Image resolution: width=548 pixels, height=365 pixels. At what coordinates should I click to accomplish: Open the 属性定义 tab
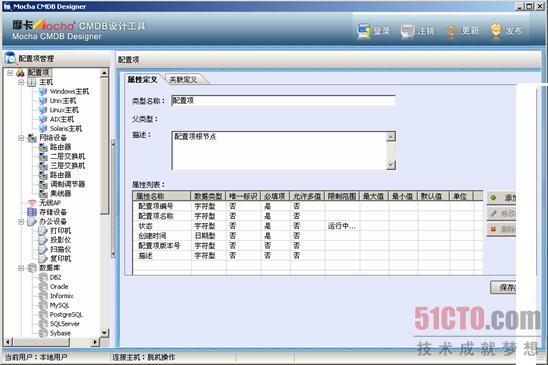[x=142, y=80]
